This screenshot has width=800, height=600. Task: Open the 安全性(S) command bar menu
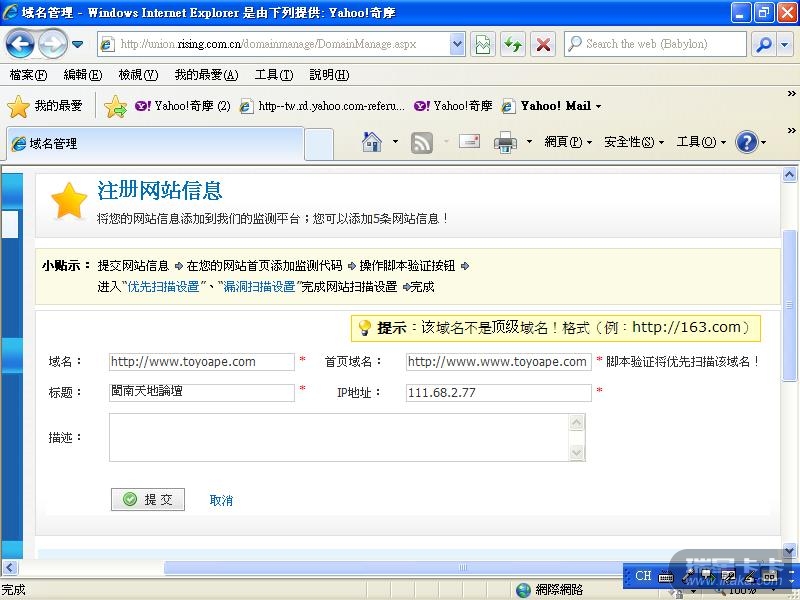634,142
